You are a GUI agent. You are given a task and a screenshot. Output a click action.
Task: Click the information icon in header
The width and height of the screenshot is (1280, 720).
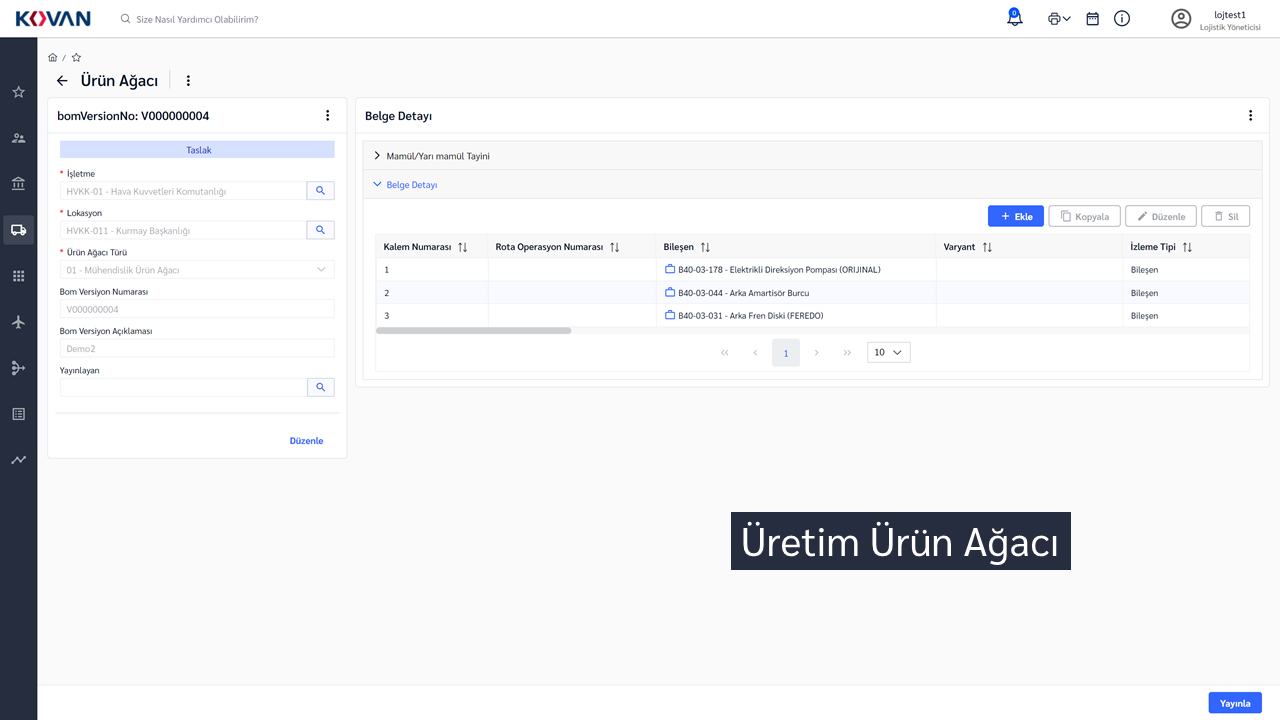click(1122, 18)
